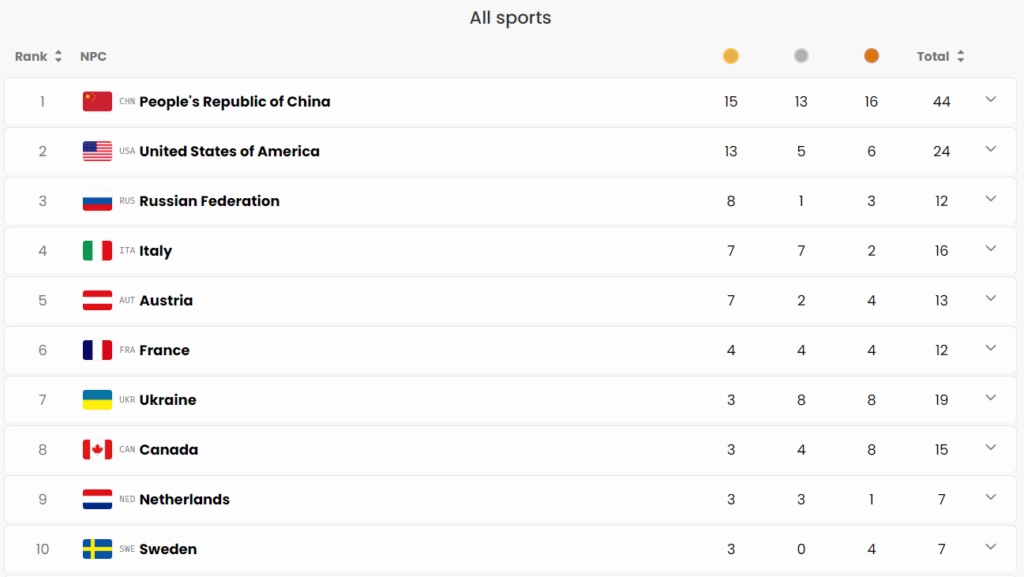Click the China flag icon
Image resolution: width=1024 pixels, height=577 pixels.
point(97,101)
